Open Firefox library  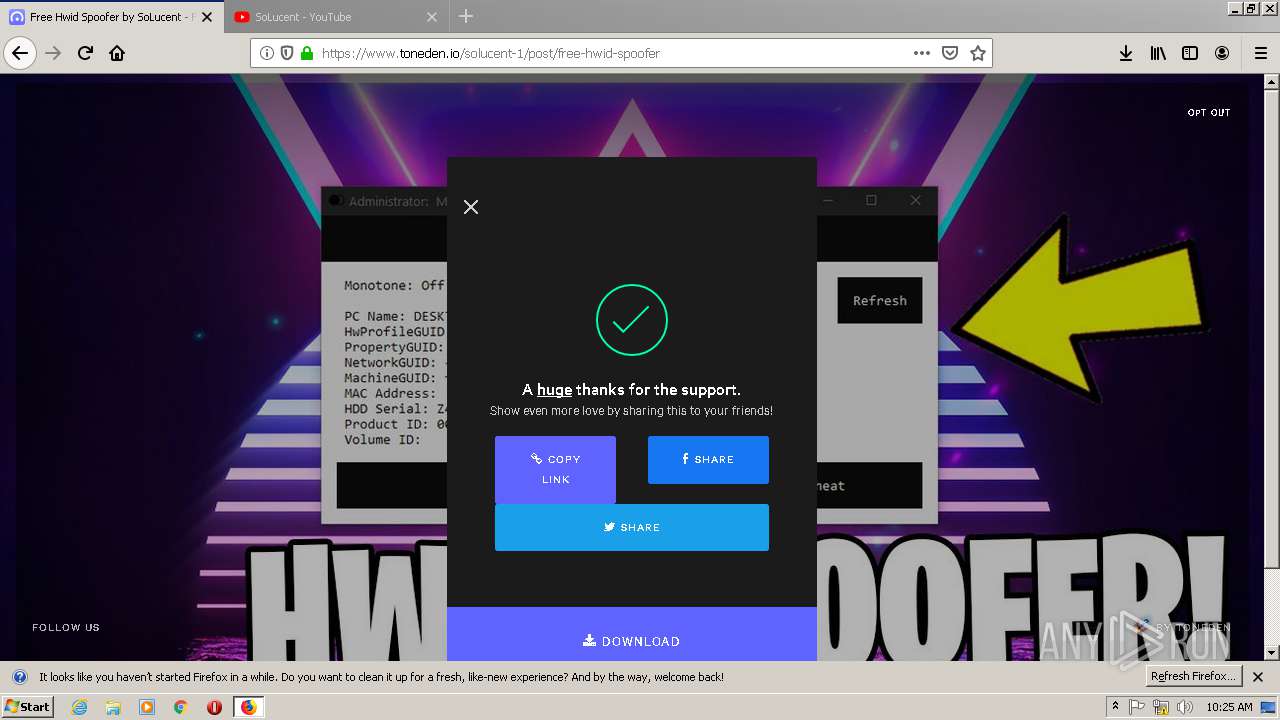(x=1158, y=53)
